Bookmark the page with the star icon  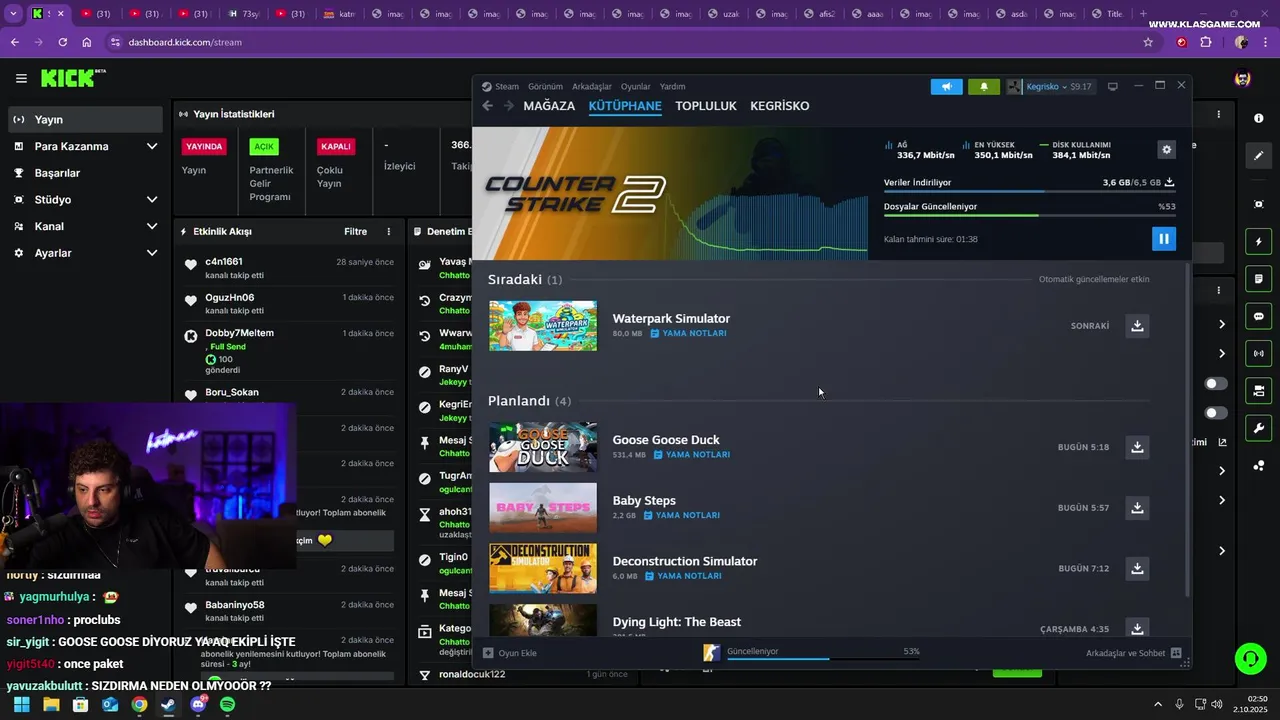[1148, 42]
